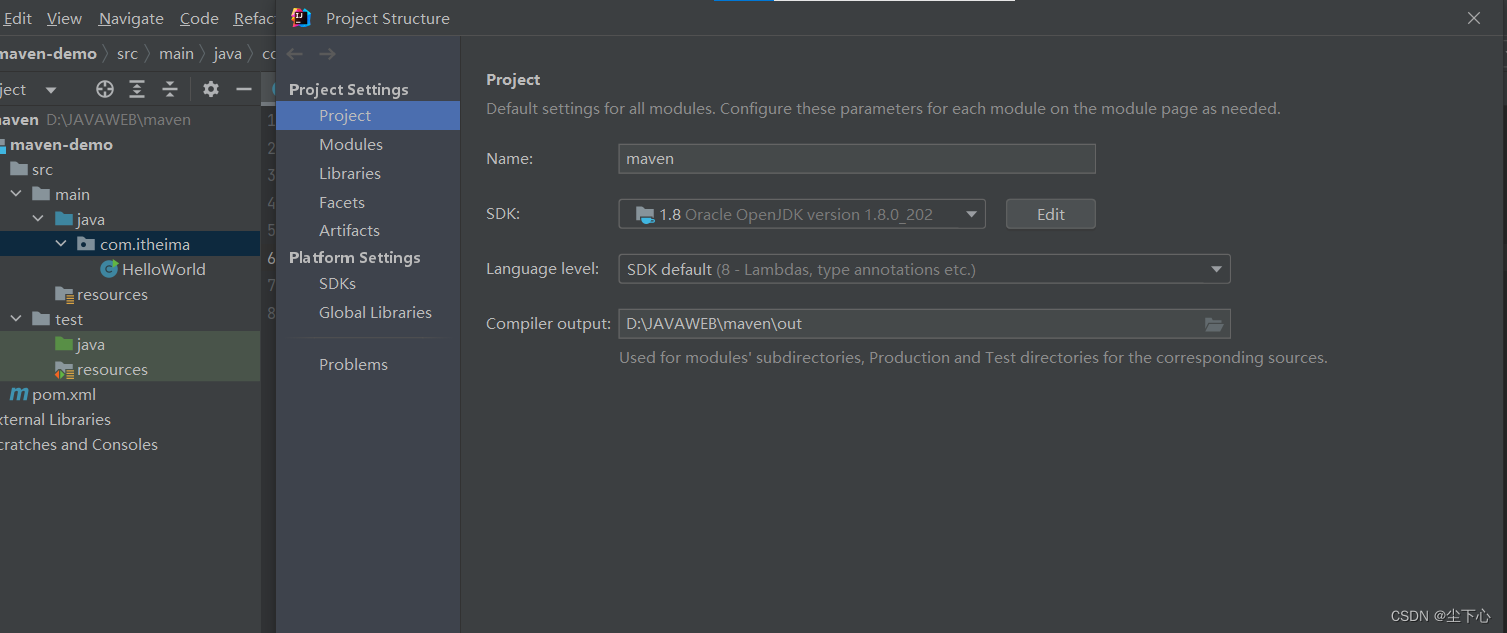This screenshot has height=633, width=1507.
Task: Click the Expand All icon in Project panel
Action: pos(137,89)
